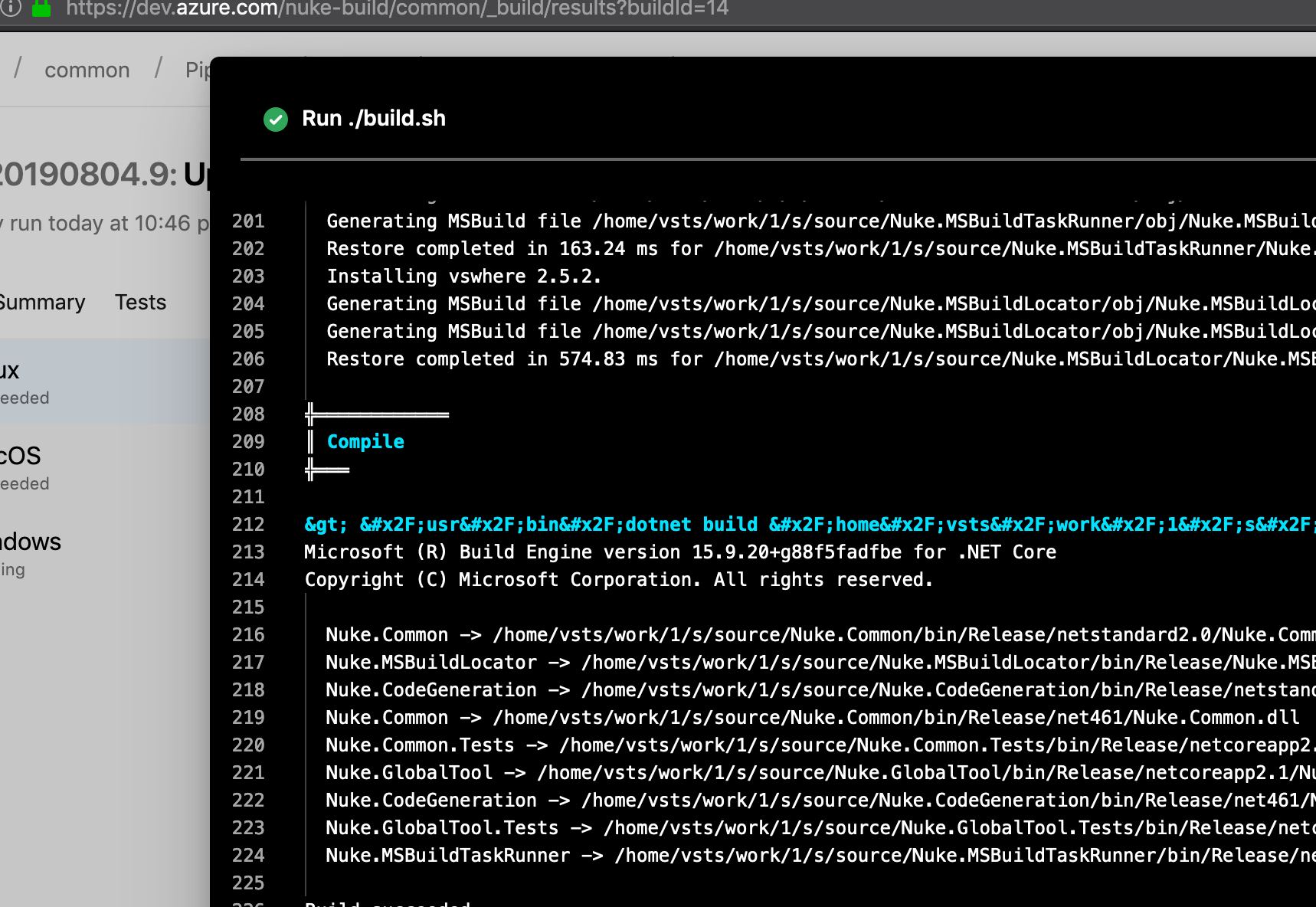The height and width of the screenshot is (907, 1316).
Task: Open the common breadcrumb link
Action: pyautogui.click(x=87, y=70)
